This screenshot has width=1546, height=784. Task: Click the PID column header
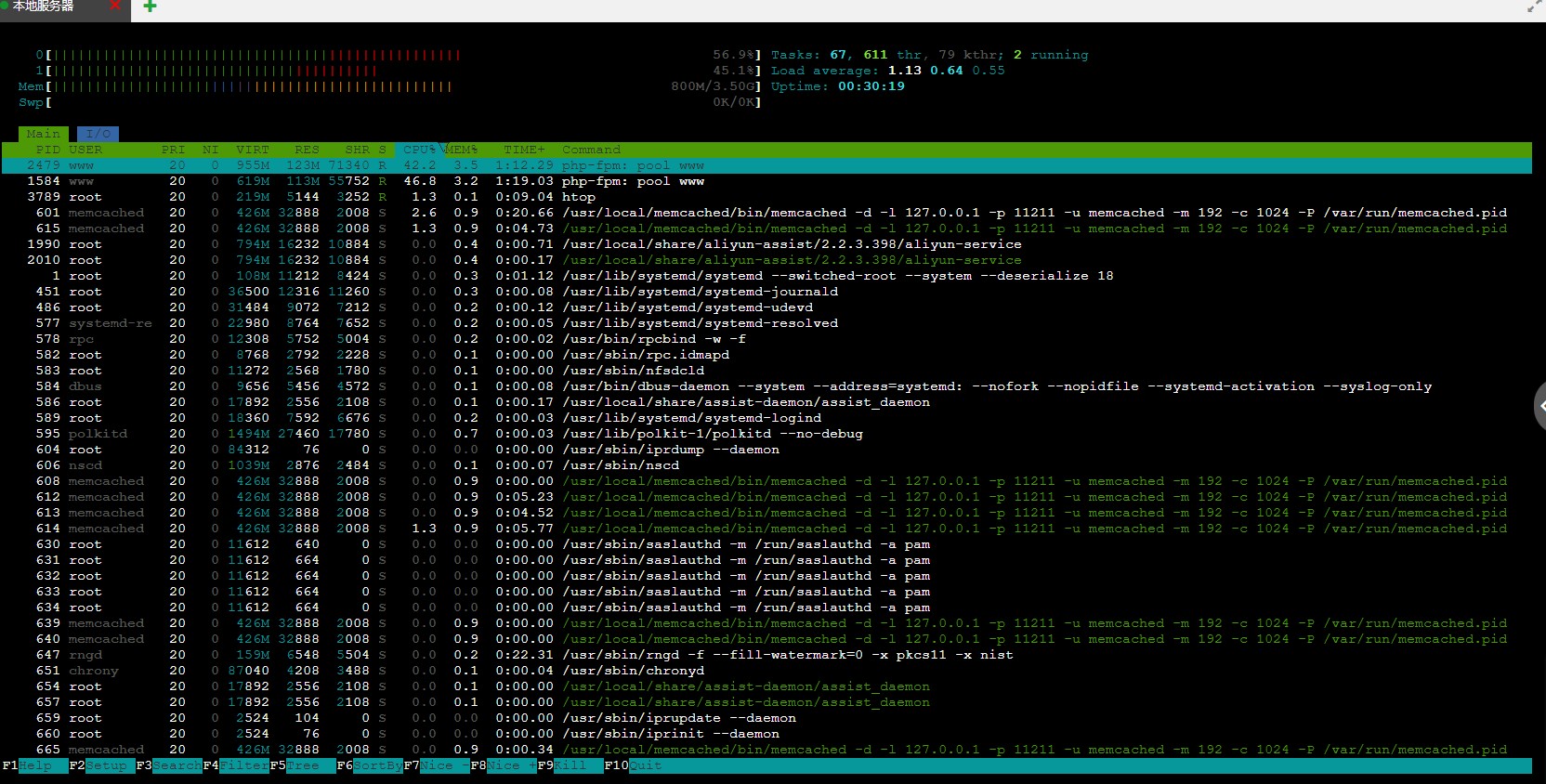pyautogui.click(x=47, y=150)
